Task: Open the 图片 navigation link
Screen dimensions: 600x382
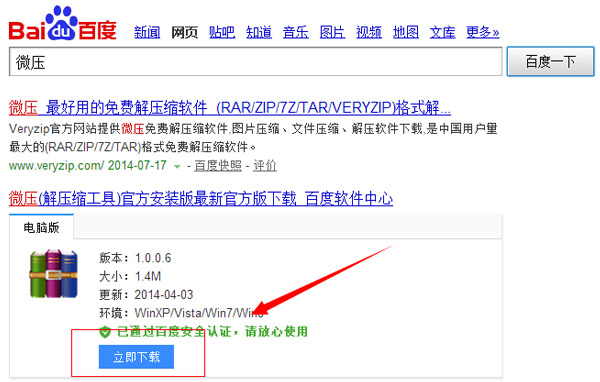Action: (x=332, y=32)
